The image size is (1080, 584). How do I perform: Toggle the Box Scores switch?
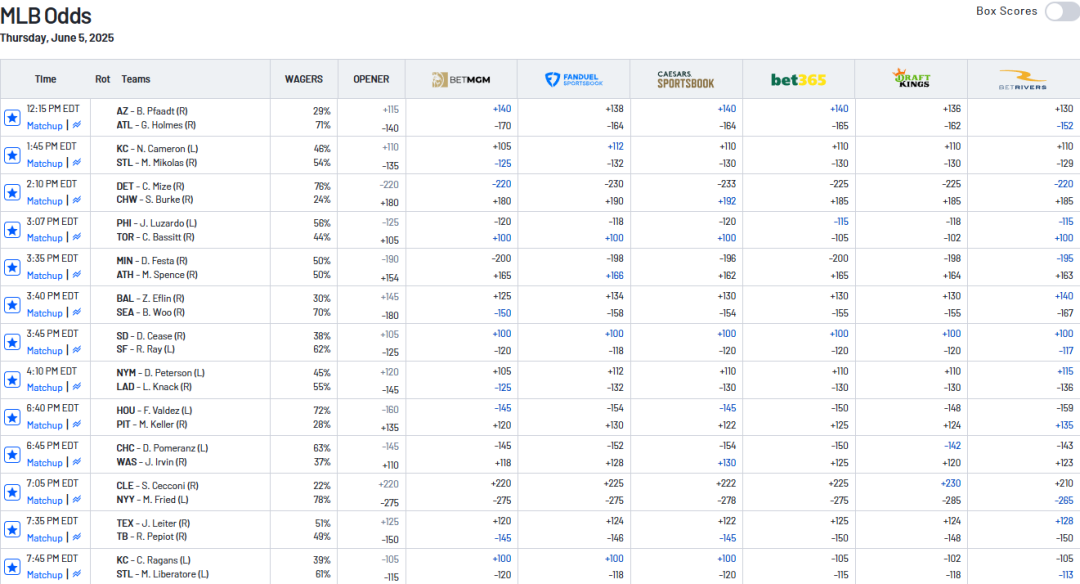click(1061, 11)
